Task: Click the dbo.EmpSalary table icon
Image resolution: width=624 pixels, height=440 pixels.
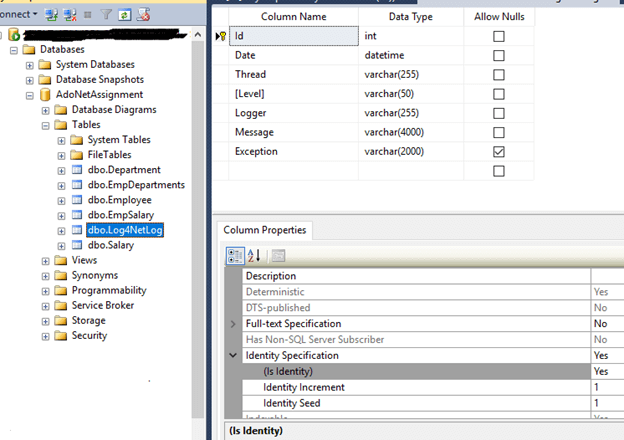Action: [x=77, y=215]
